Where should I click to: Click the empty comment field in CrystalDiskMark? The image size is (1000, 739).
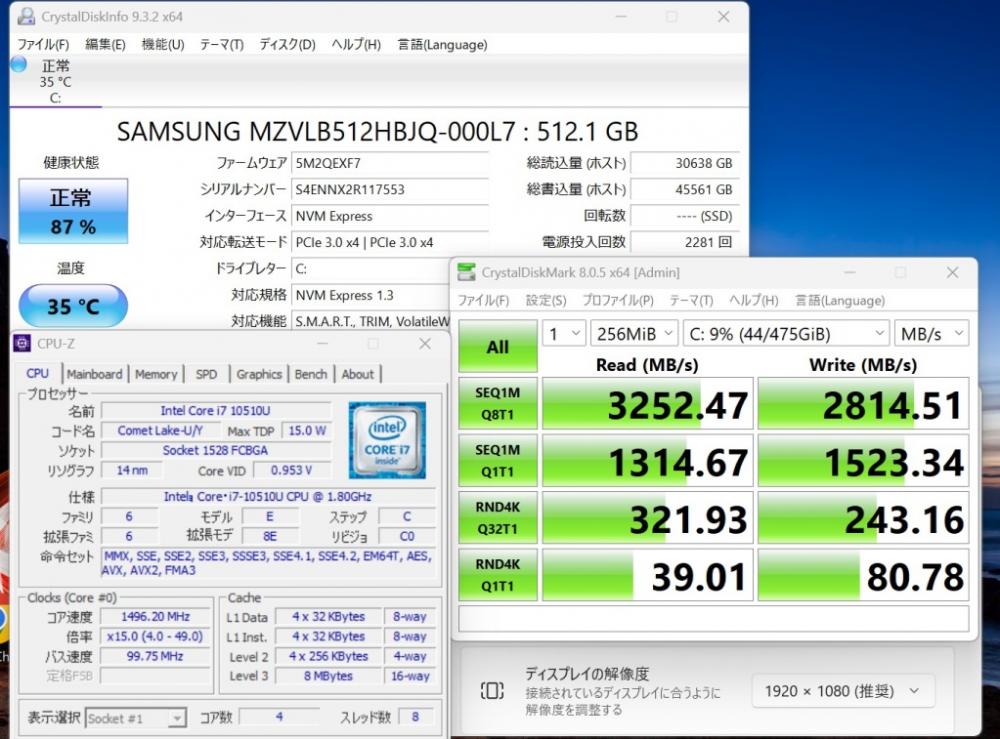(714, 618)
